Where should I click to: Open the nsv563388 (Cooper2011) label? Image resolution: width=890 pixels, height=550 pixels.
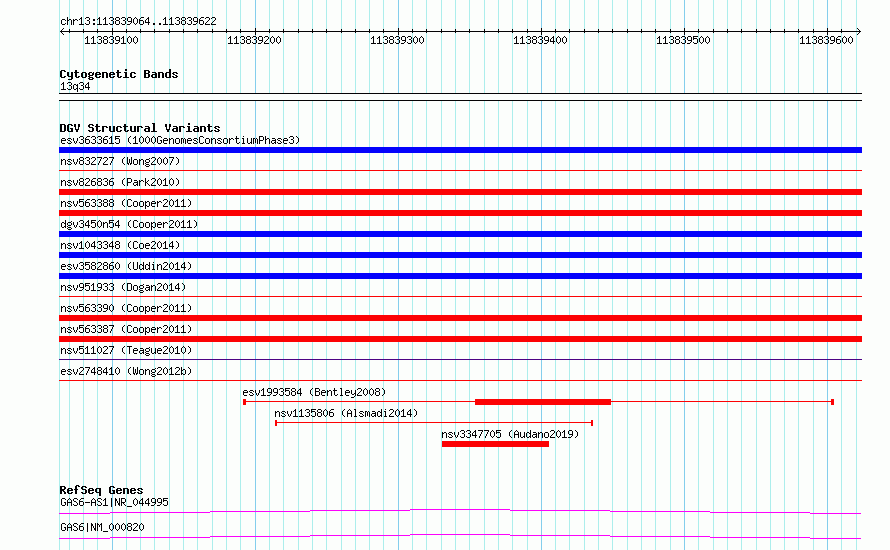(126, 203)
